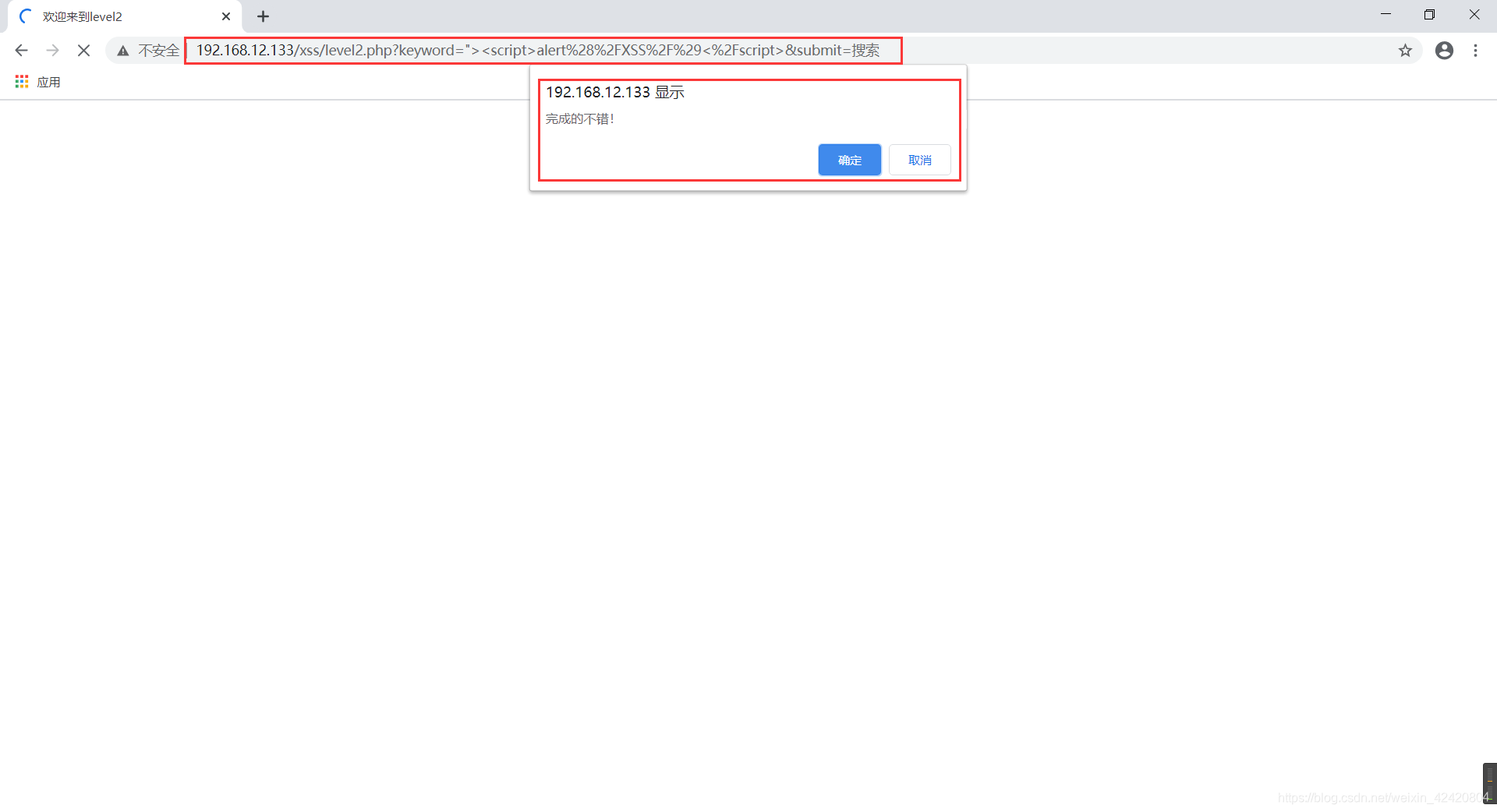Confirm the alert with 确定
This screenshot has width=1497, height=812.
pos(849,160)
